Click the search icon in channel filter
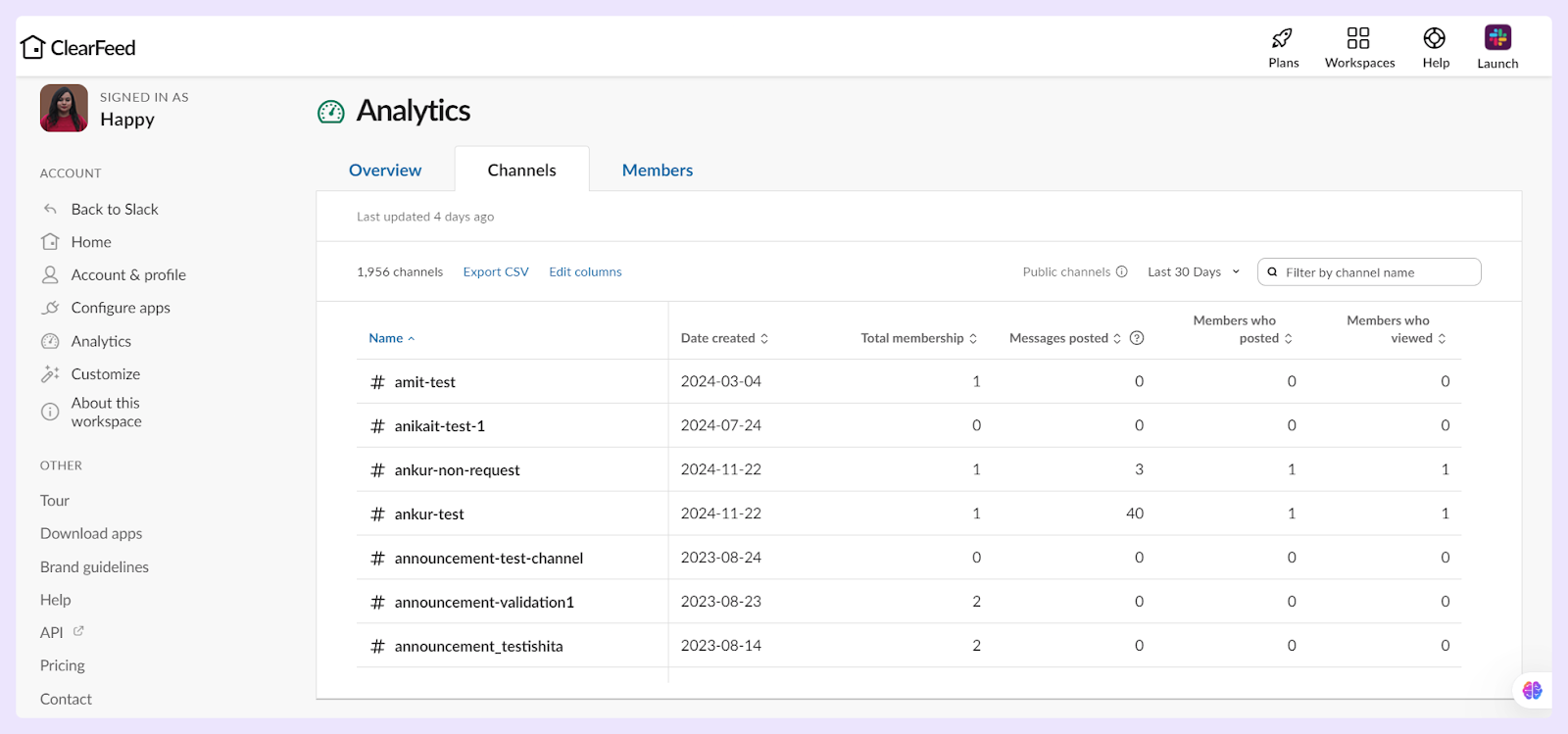Image resolution: width=1568 pixels, height=734 pixels. point(1272,272)
